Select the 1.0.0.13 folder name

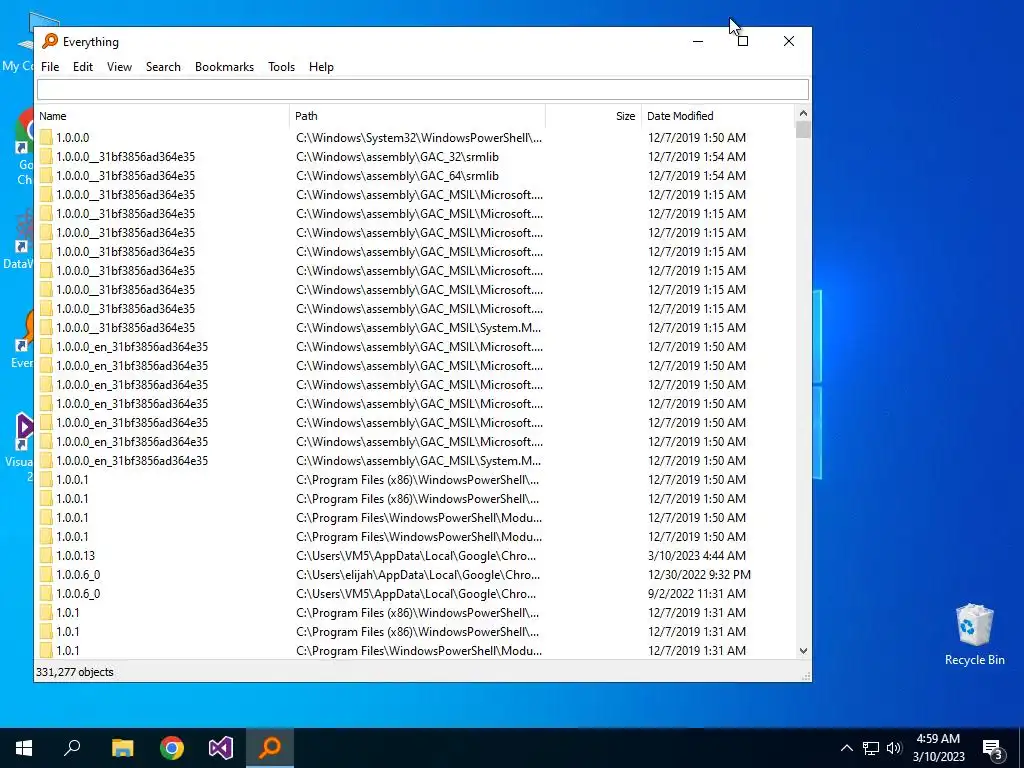pos(75,556)
